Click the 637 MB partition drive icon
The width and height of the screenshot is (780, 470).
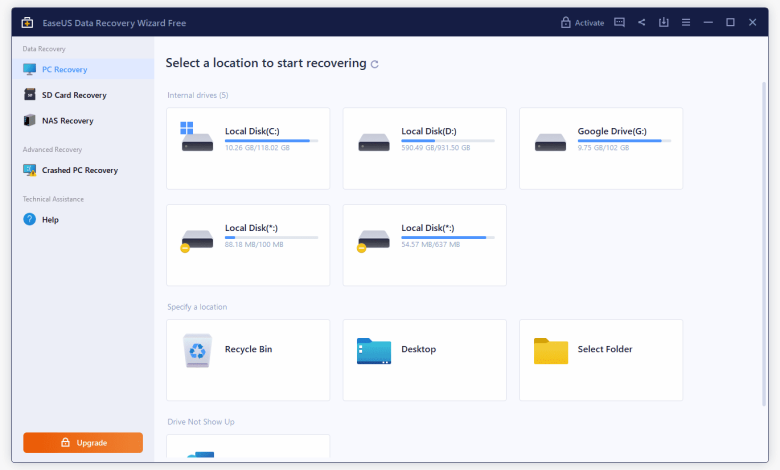tap(373, 241)
